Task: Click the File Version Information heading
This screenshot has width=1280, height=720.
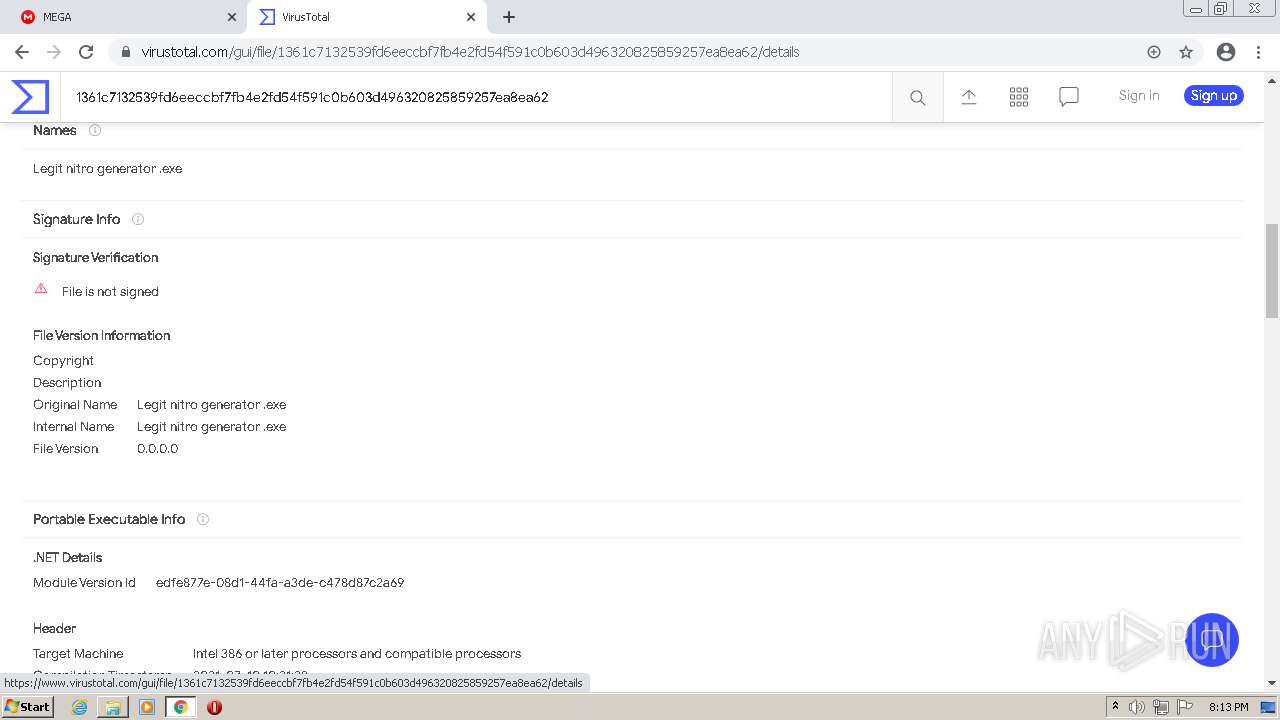Action: click(102, 336)
